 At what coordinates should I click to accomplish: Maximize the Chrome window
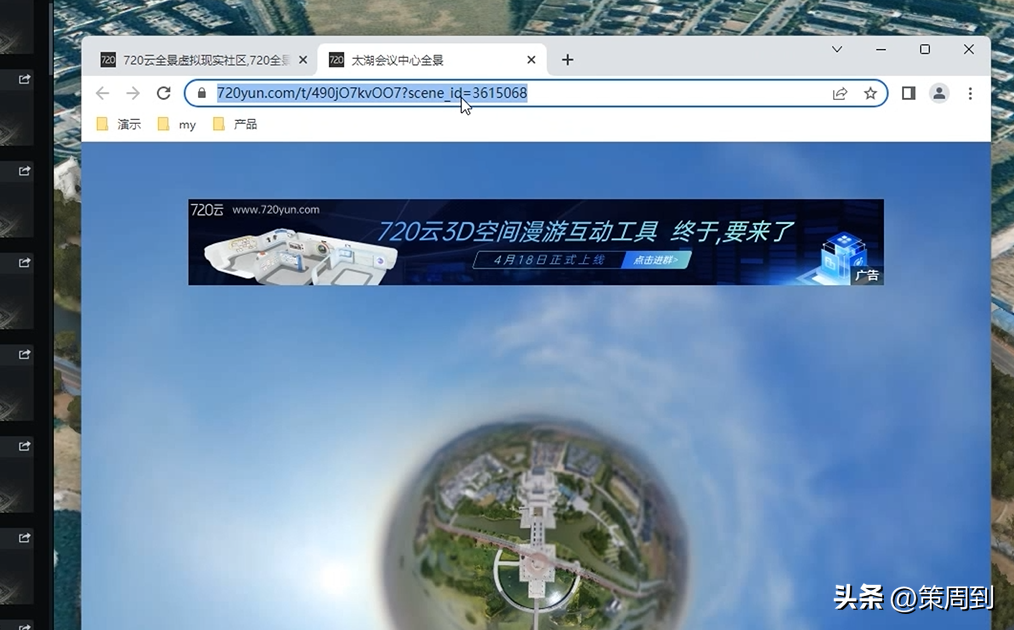coord(925,49)
